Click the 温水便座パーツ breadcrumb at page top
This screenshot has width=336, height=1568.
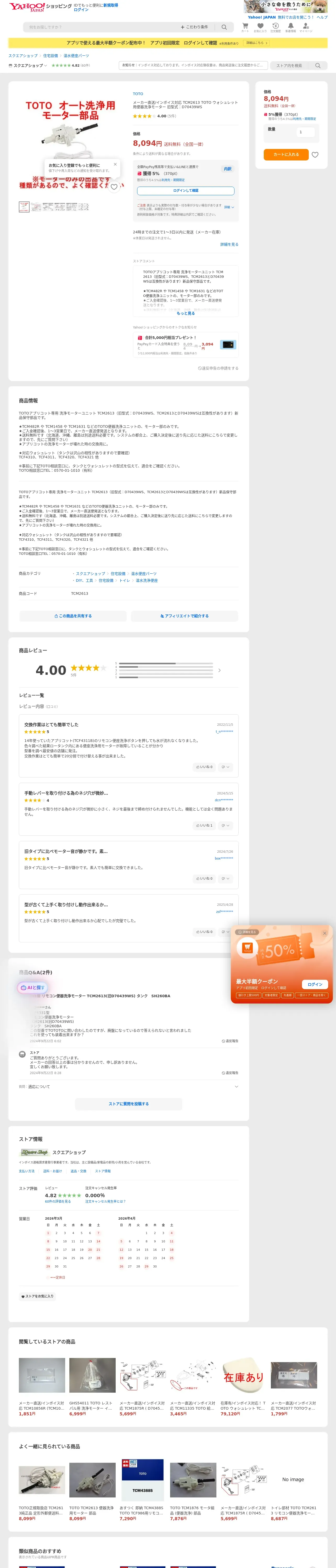(76, 56)
